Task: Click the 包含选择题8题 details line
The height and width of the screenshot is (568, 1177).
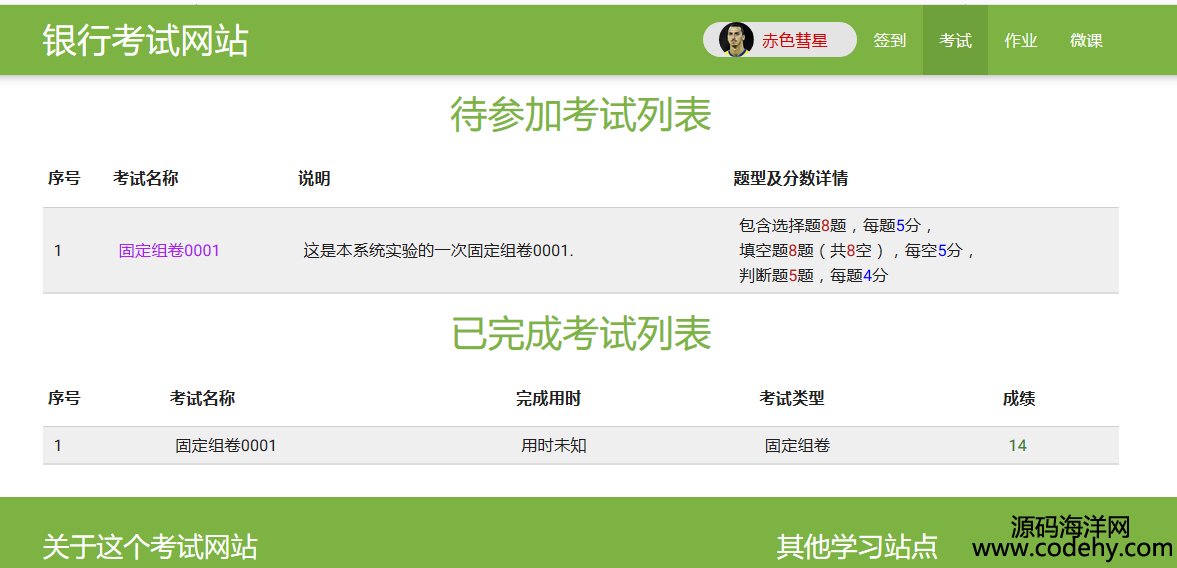Action: point(836,225)
